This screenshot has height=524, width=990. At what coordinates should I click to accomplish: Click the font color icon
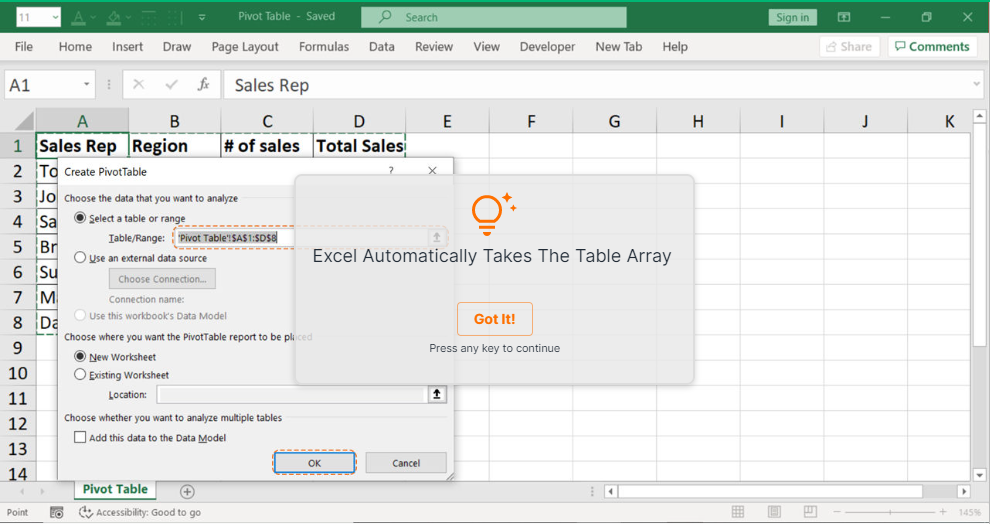[79, 18]
